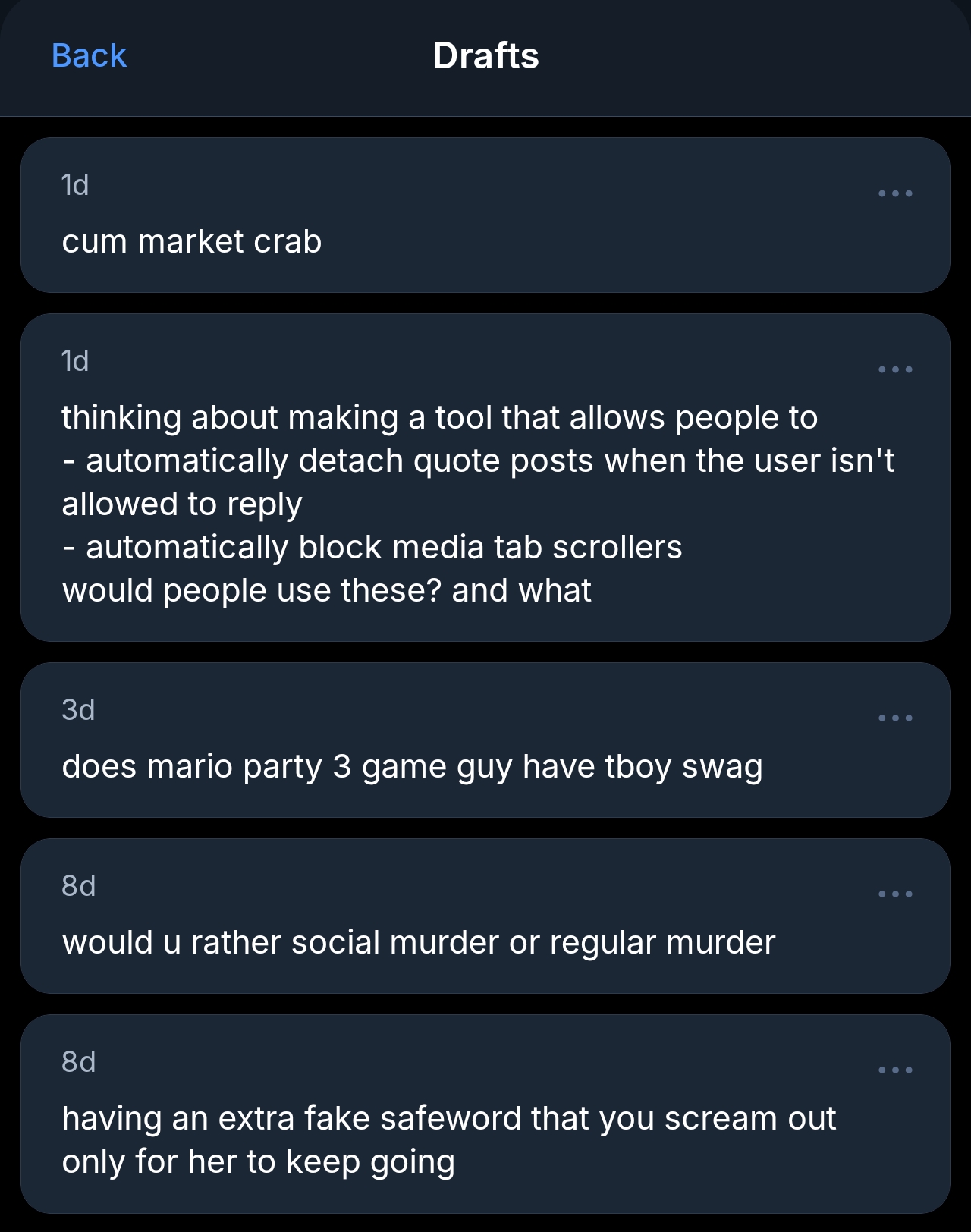Open the draft ending in "market crab"

click(192, 242)
